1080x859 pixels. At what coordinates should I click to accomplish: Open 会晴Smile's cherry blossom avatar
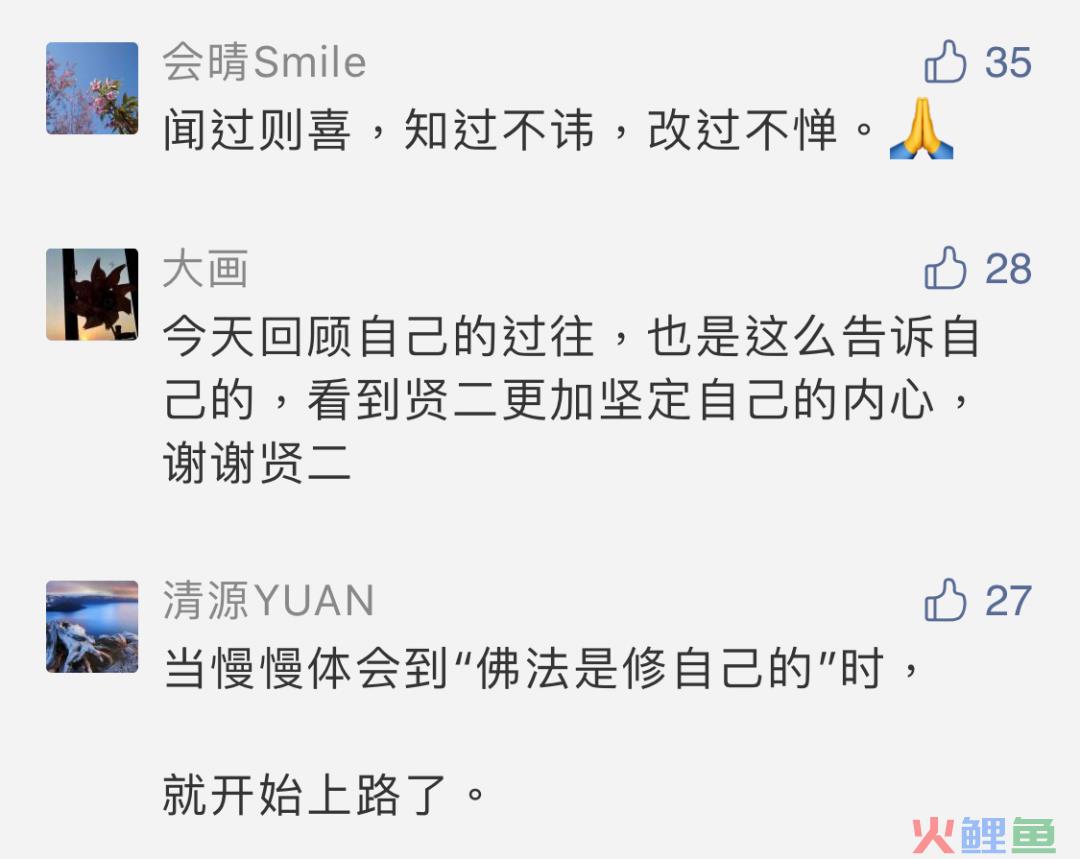pos(92,88)
